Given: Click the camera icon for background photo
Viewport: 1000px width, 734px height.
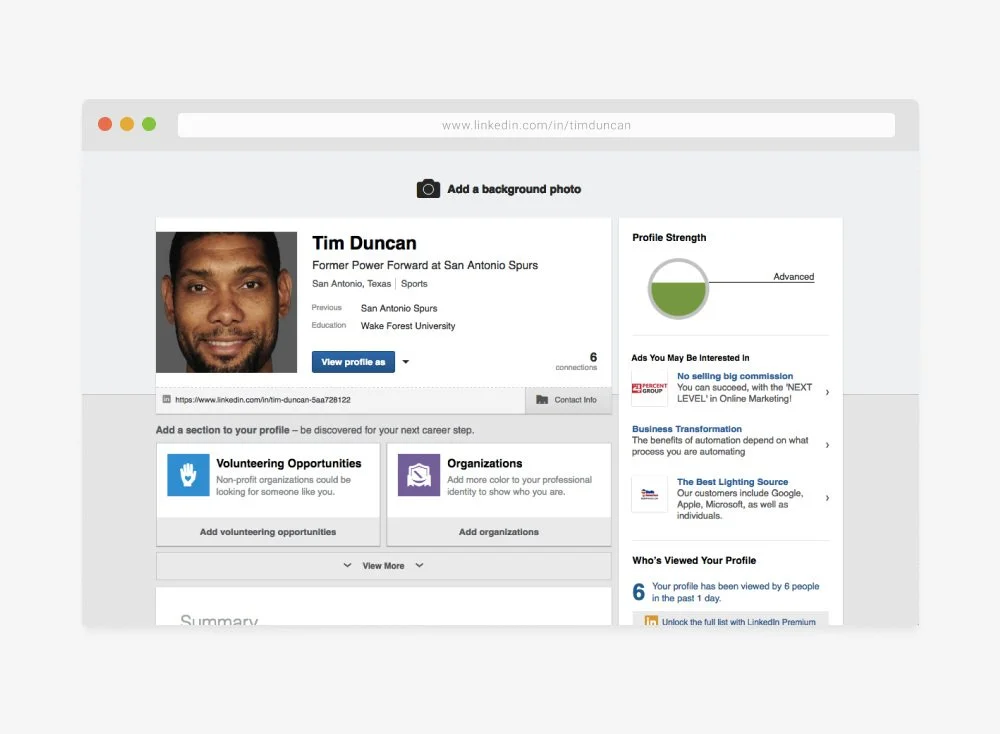Looking at the screenshot, I should (x=428, y=189).
